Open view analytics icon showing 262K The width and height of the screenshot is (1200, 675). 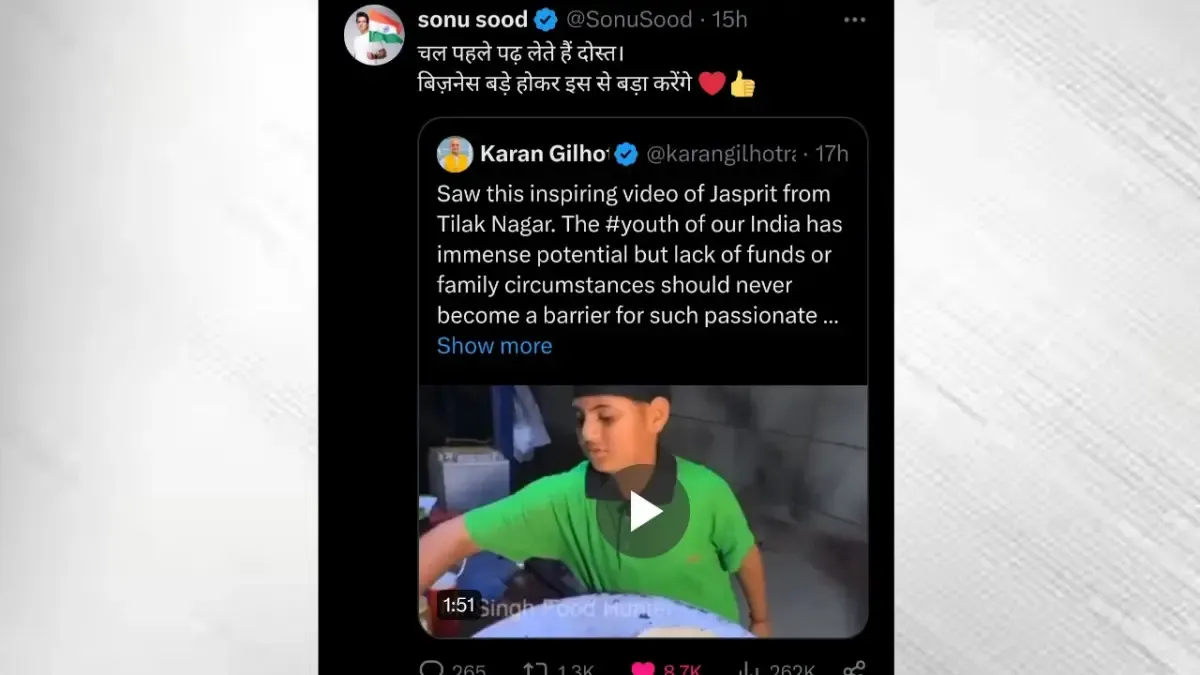748,668
